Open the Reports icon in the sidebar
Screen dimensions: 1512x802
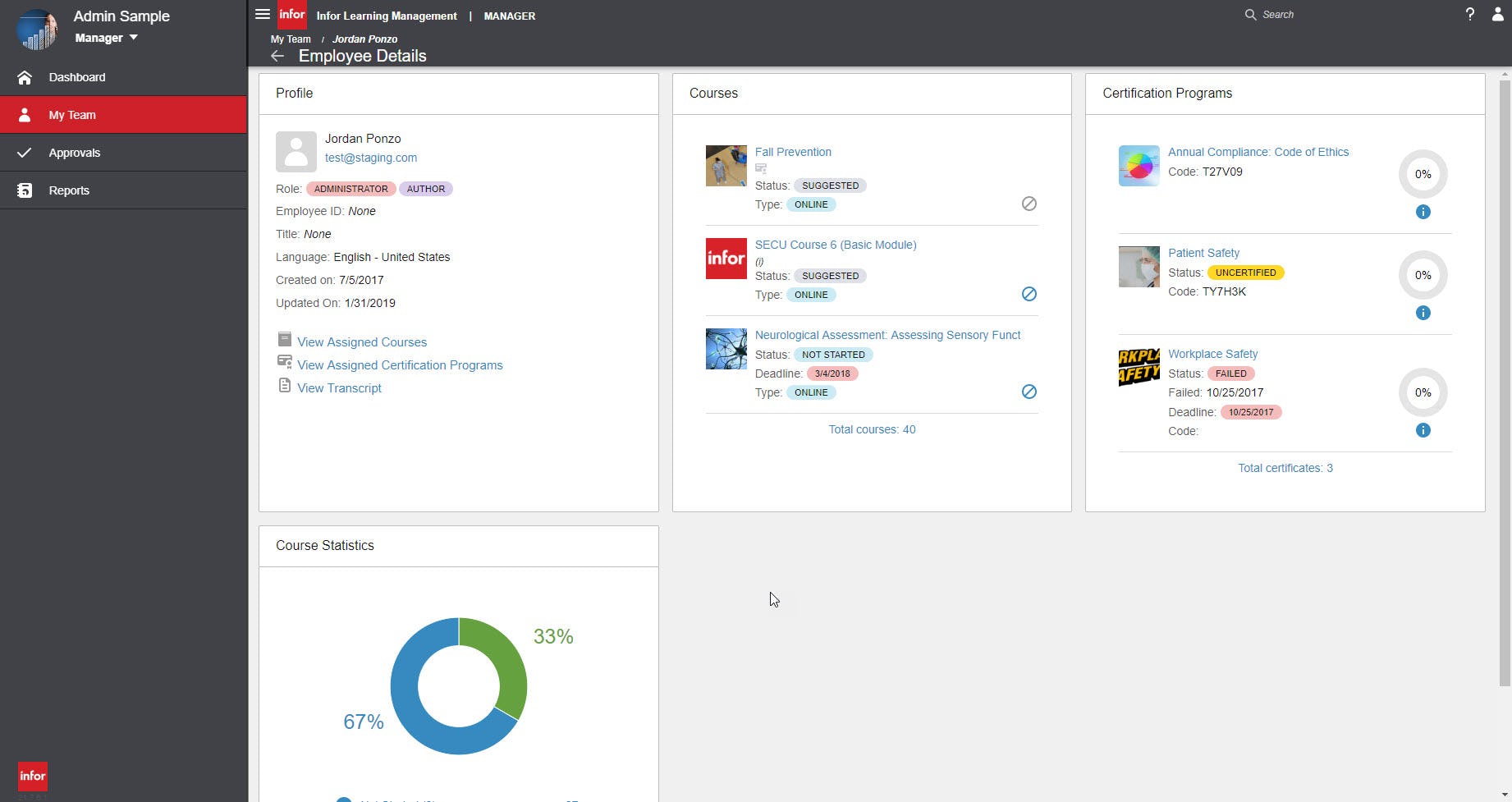[25, 190]
